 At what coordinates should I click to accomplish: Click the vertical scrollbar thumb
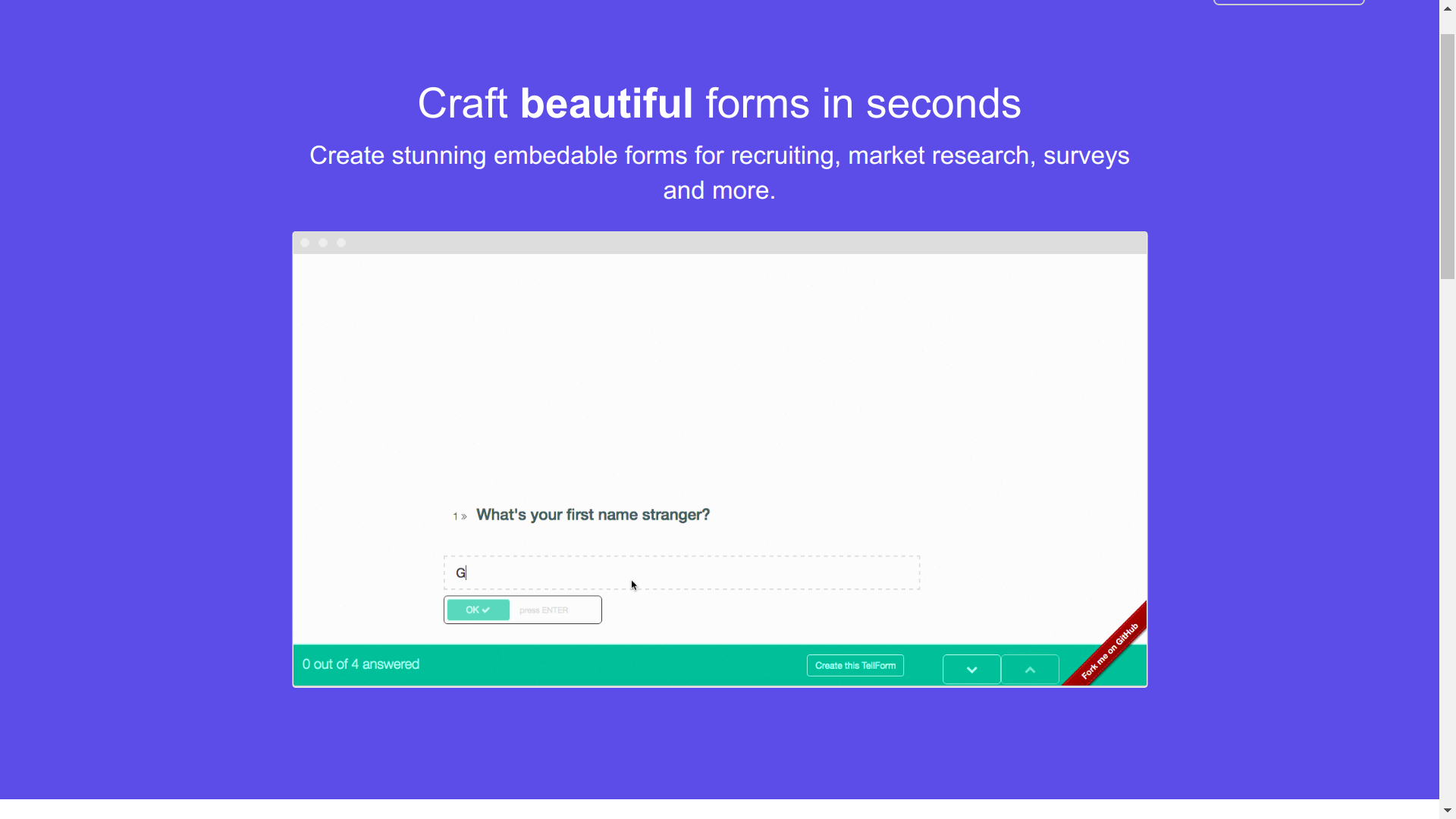coord(1448,156)
